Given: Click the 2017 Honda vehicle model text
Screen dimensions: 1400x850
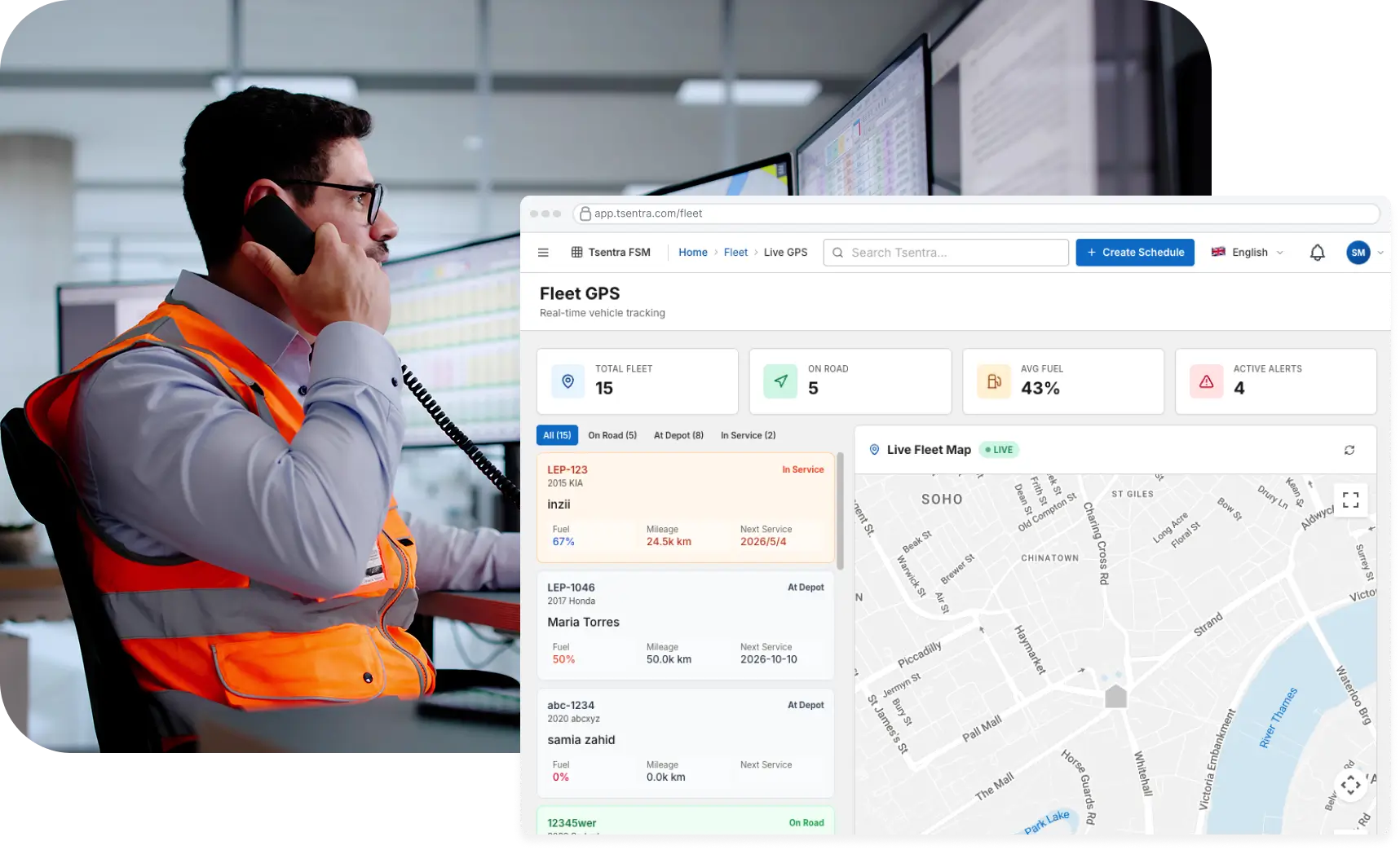Looking at the screenshot, I should (571, 601).
